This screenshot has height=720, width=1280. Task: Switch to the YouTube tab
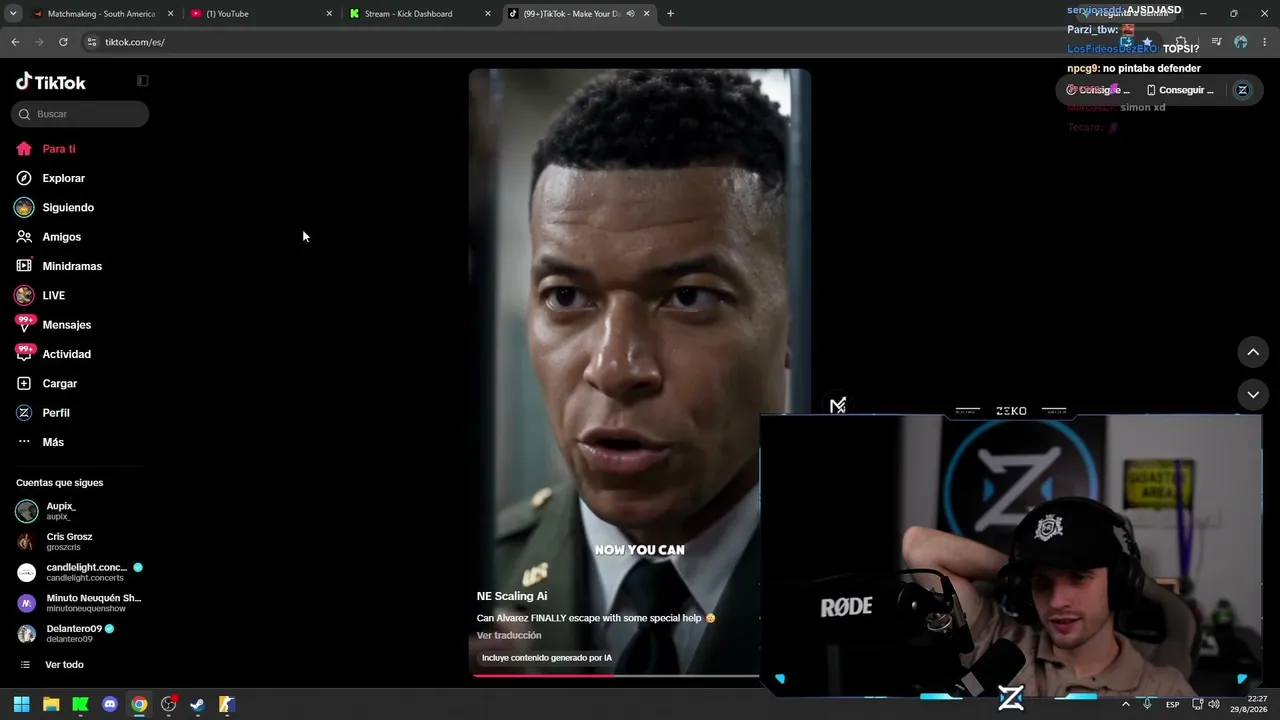(x=261, y=14)
